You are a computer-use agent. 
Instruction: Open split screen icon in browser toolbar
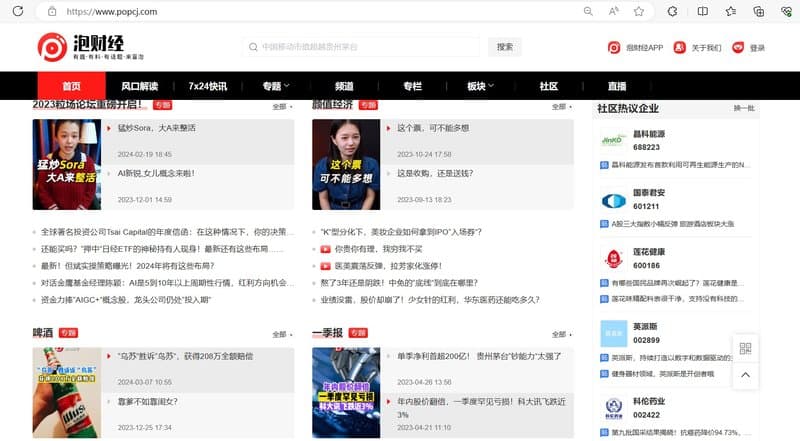point(703,11)
